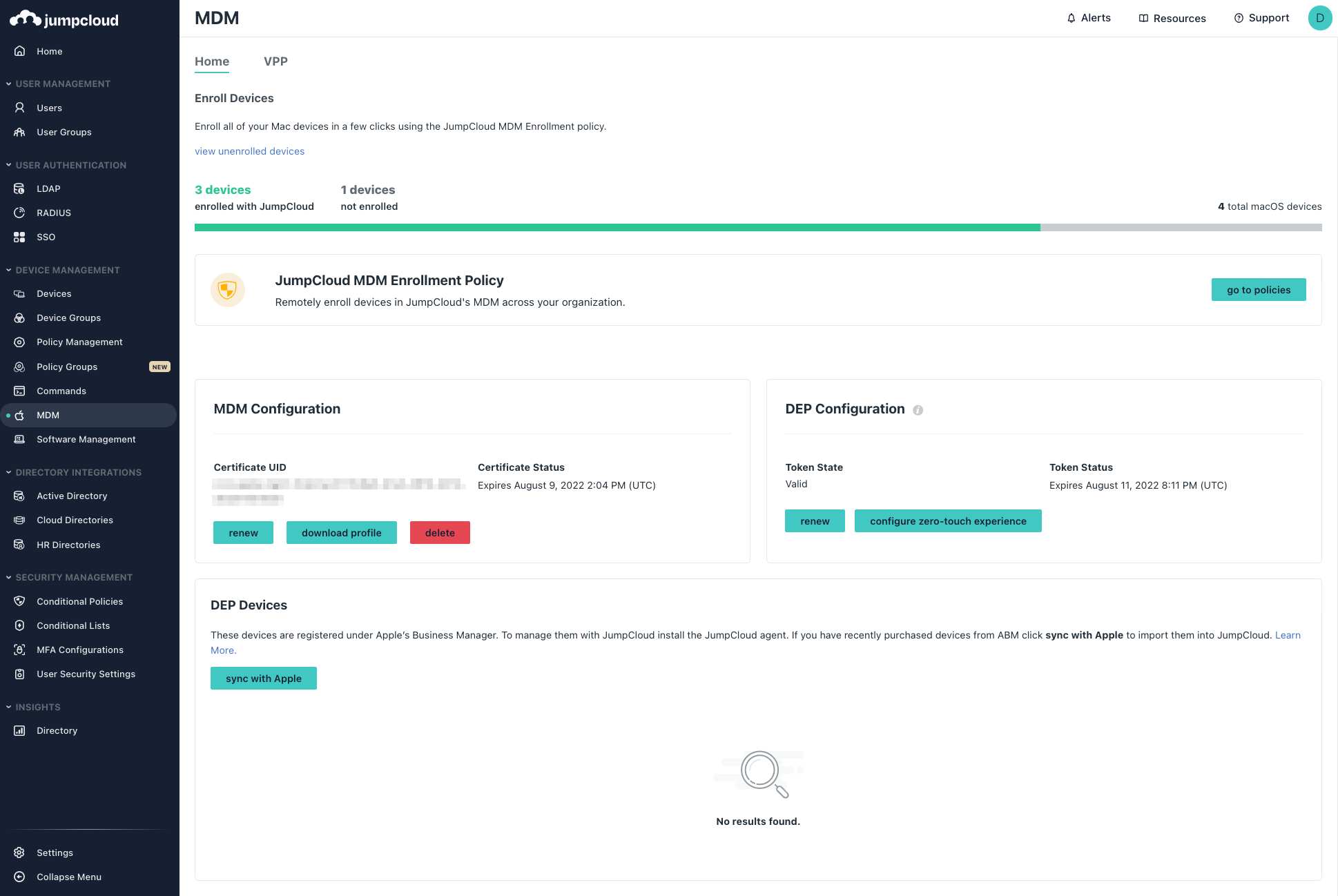Open RADIUS in sidebar
Image resolution: width=1338 pixels, height=896 pixels.
pyautogui.click(x=54, y=213)
